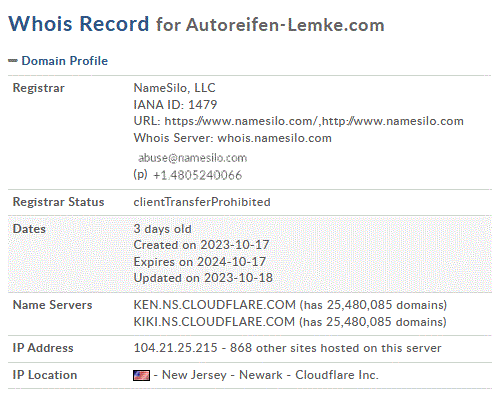This screenshot has width=493, height=397.
Task: Click the US flag icon in IP Location
Action: [141, 375]
